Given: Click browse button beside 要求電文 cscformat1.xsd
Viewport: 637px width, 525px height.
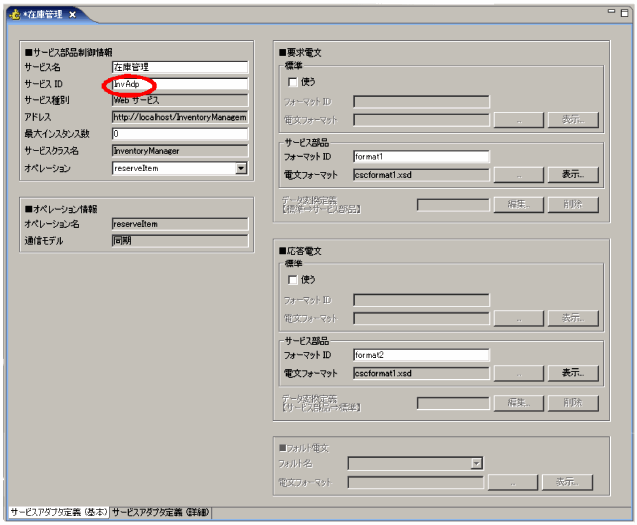Looking at the screenshot, I should [x=519, y=175].
